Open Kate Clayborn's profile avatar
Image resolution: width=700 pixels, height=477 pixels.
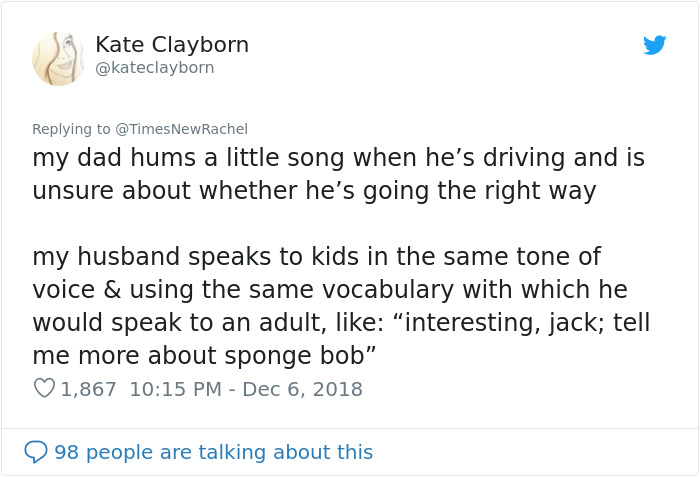tap(58, 58)
